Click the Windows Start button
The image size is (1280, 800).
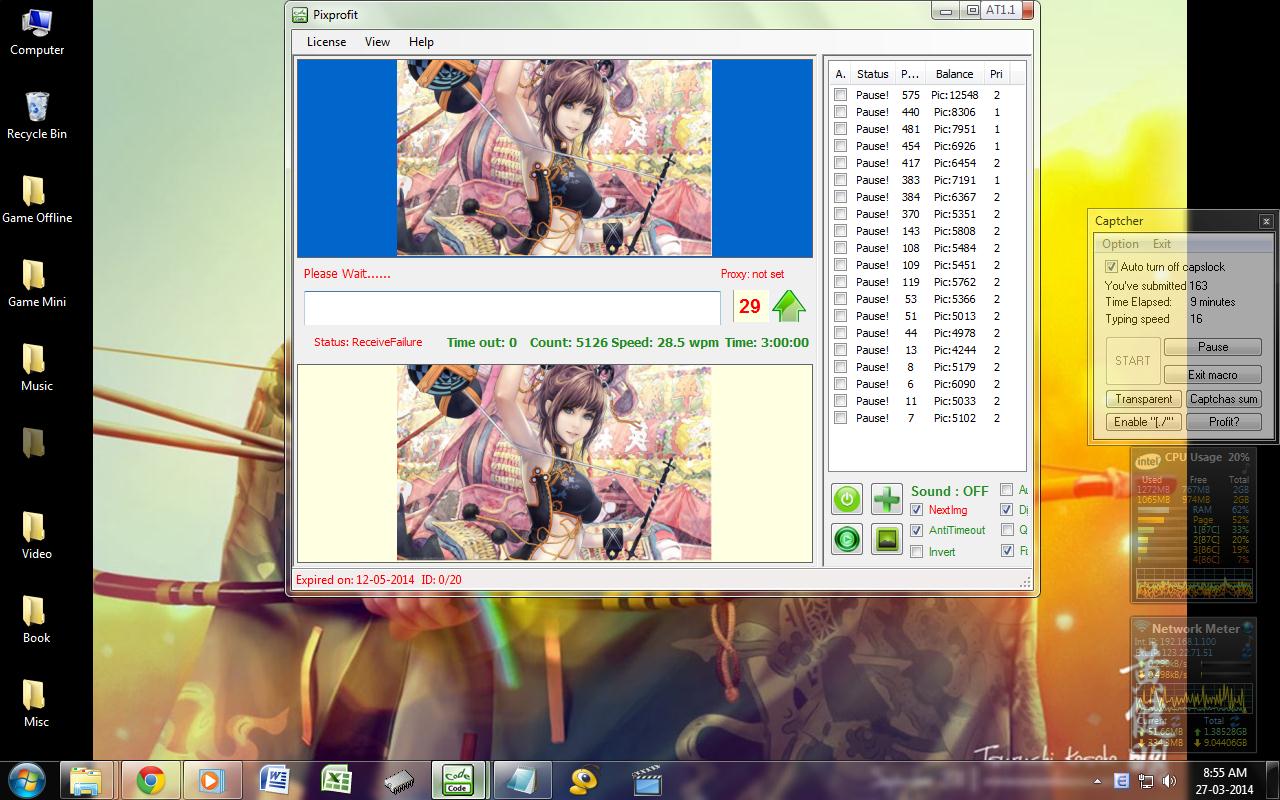[27, 779]
